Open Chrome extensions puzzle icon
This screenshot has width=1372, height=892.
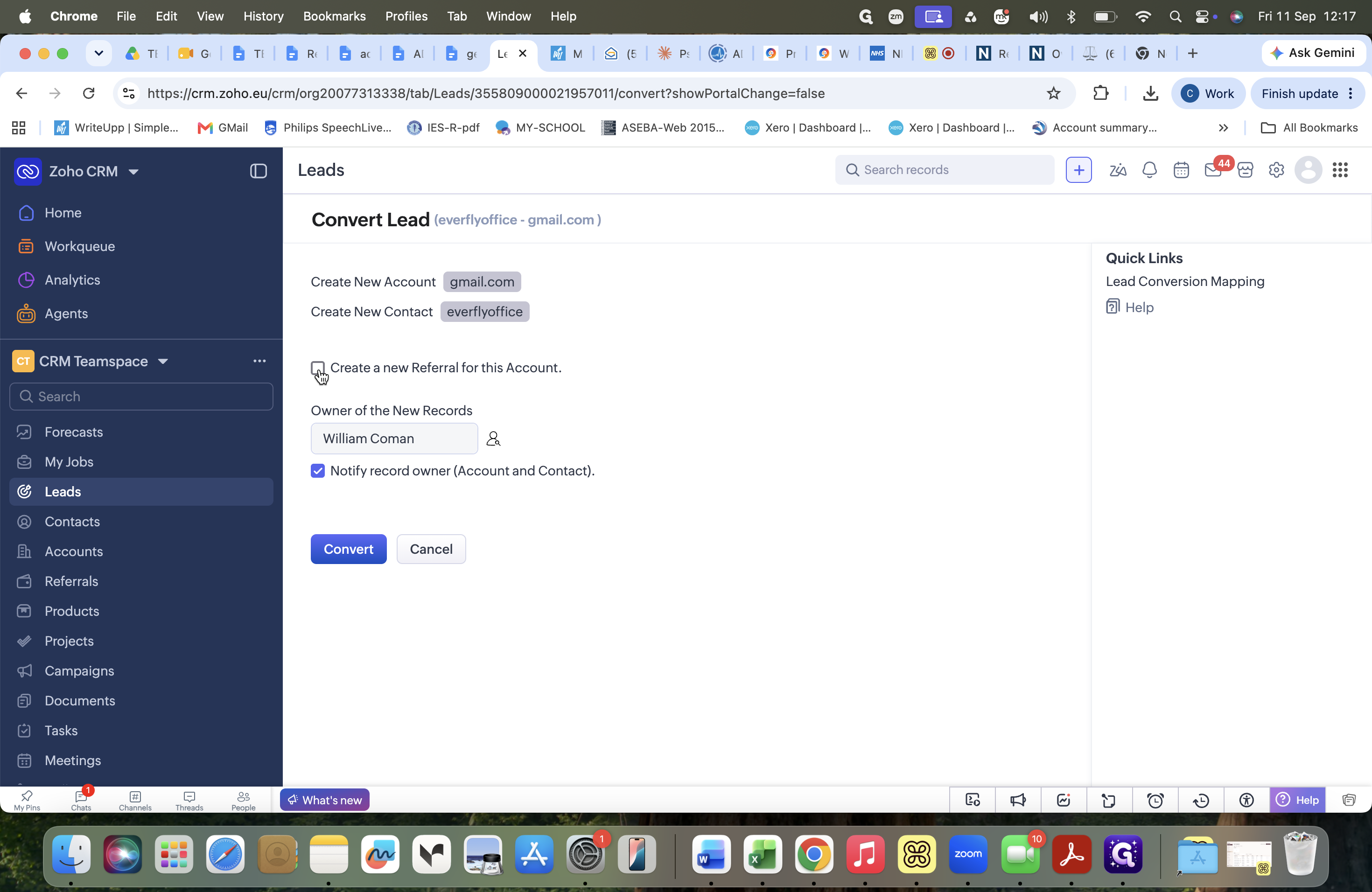[1100, 93]
